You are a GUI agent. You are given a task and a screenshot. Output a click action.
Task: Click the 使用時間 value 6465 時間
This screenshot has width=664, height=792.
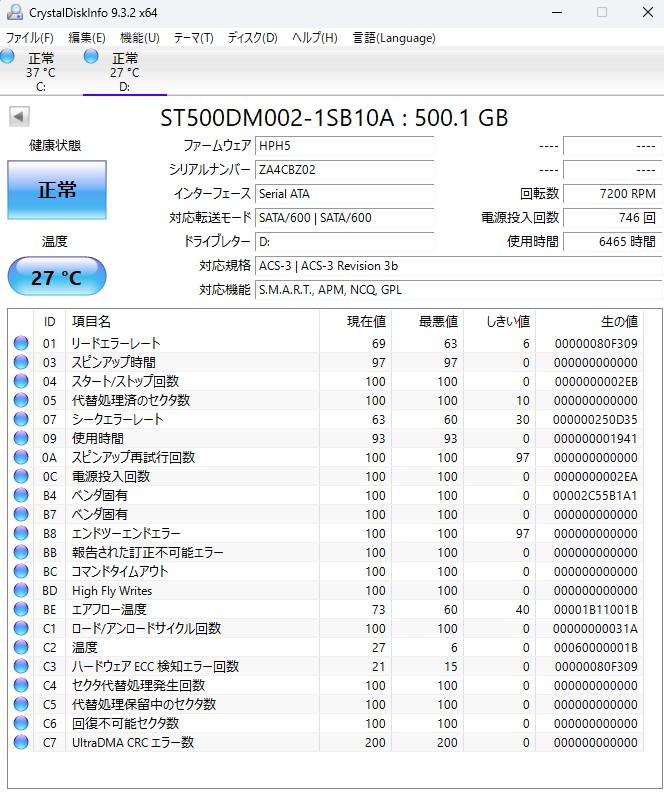coord(612,242)
